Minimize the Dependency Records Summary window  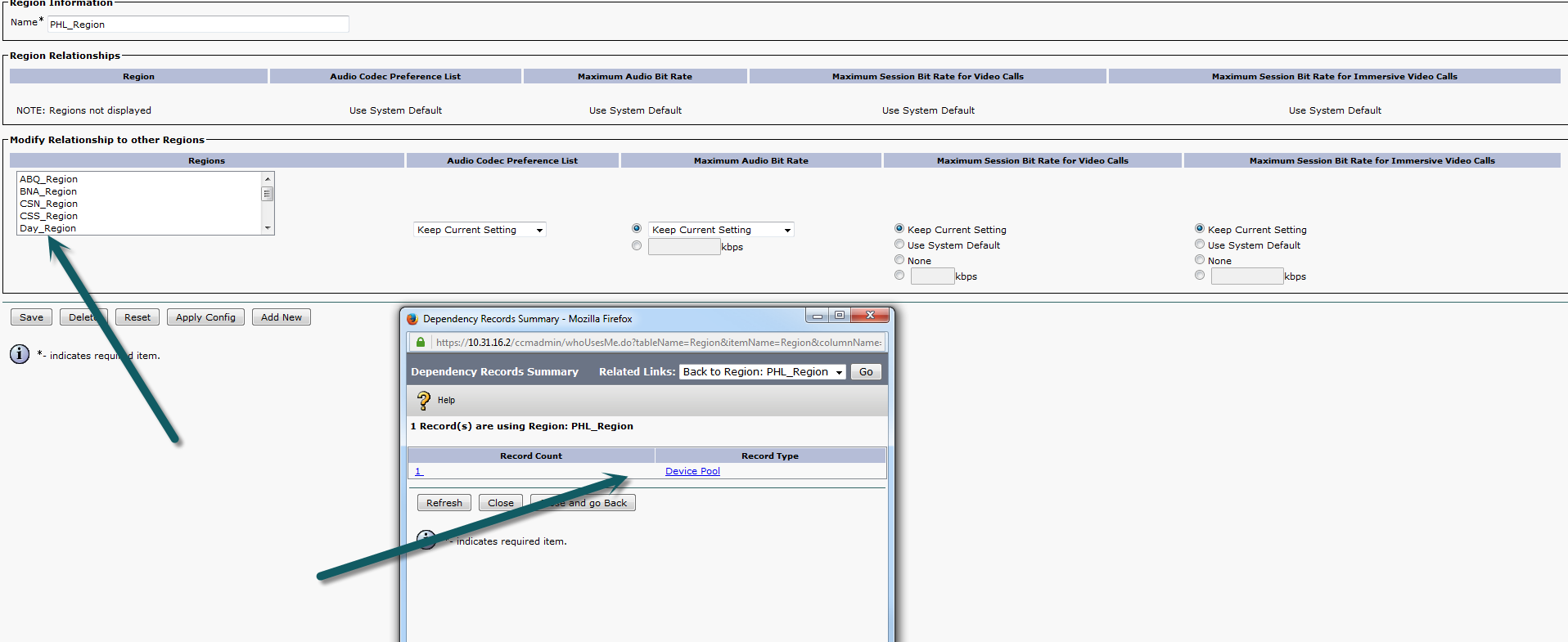click(817, 316)
